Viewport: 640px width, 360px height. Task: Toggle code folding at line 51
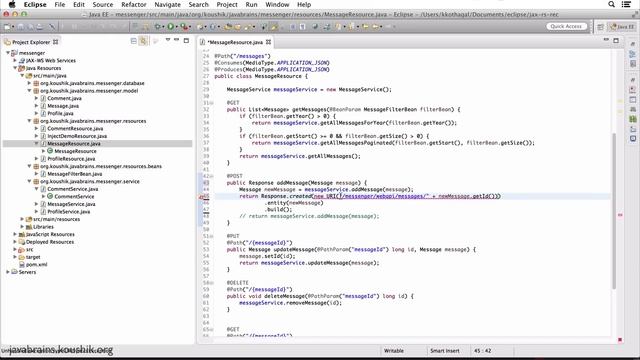click(x=211, y=236)
